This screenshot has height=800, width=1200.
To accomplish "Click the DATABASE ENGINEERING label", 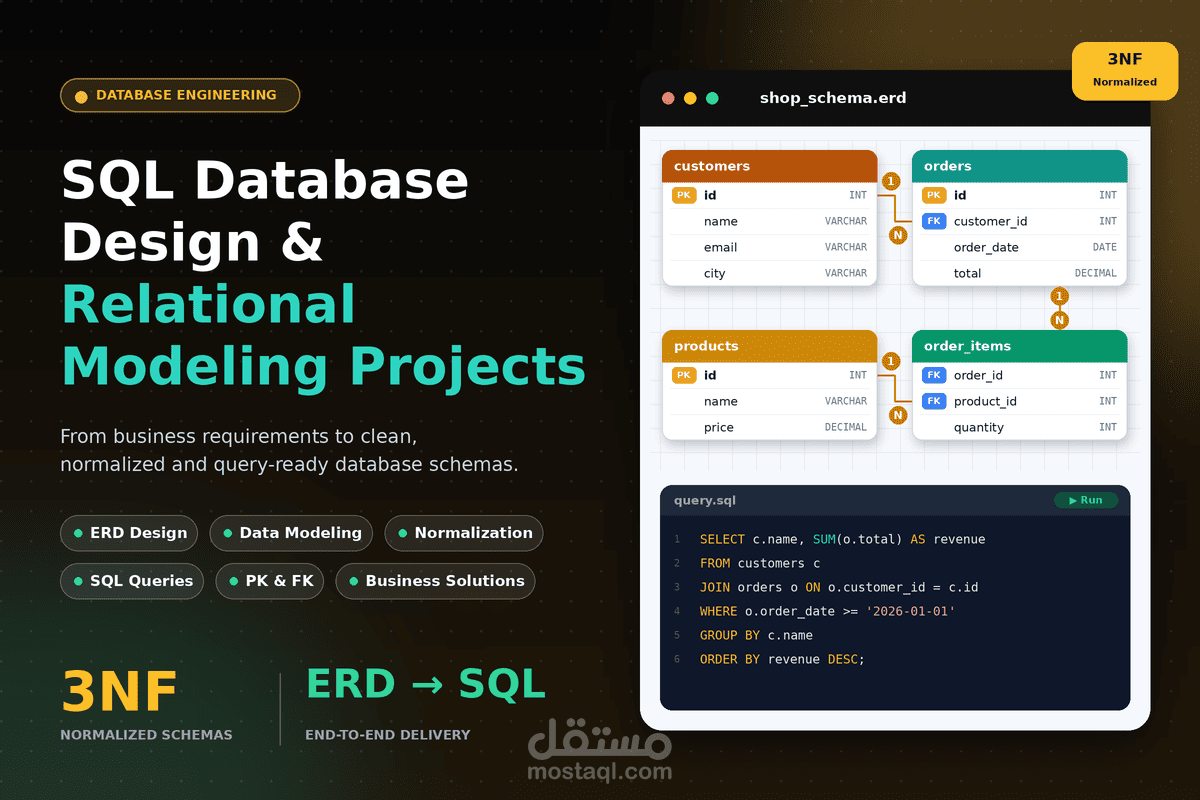I will click(x=186, y=95).
